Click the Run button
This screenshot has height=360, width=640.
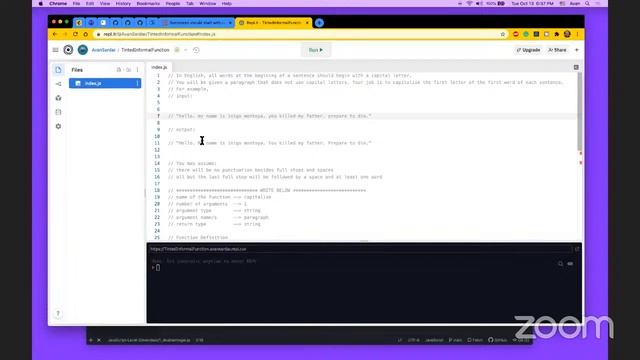click(316, 50)
